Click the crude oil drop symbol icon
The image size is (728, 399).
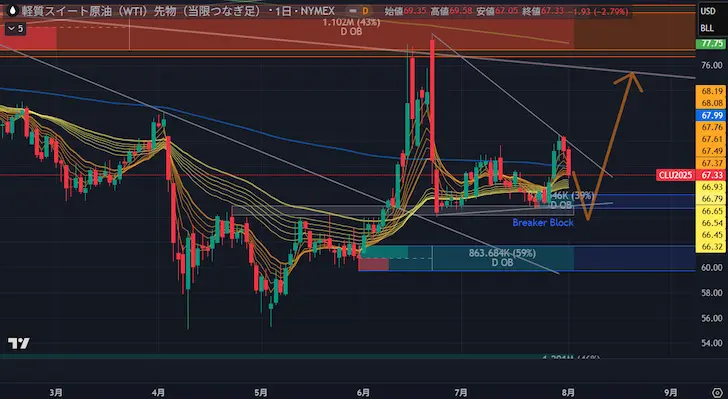pyautogui.click(x=13, y=10)
